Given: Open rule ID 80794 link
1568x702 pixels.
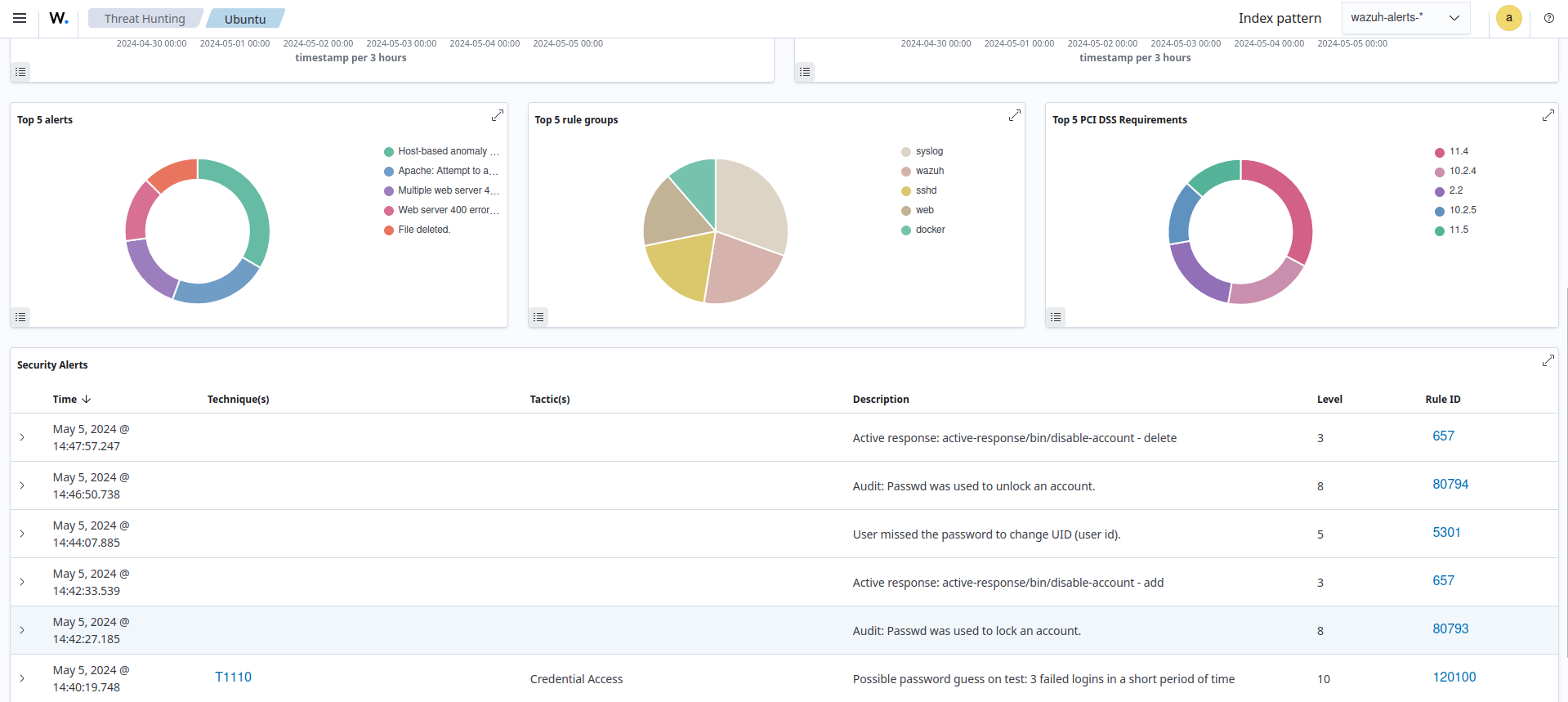Looking at the screenshot, I should (1450, 484).
